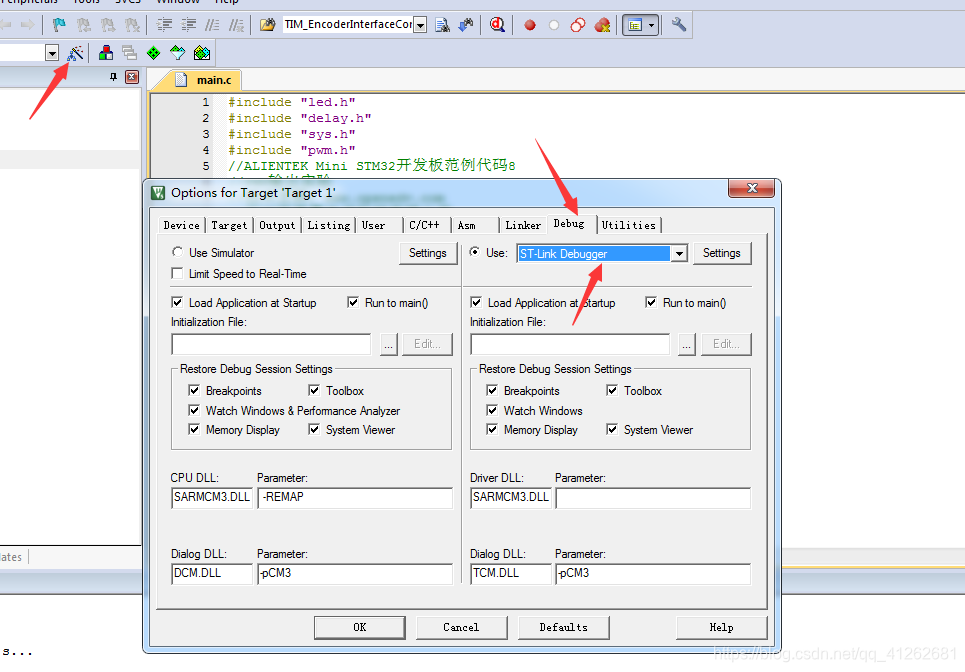Open the Pack Installer icon

(202, 53)
